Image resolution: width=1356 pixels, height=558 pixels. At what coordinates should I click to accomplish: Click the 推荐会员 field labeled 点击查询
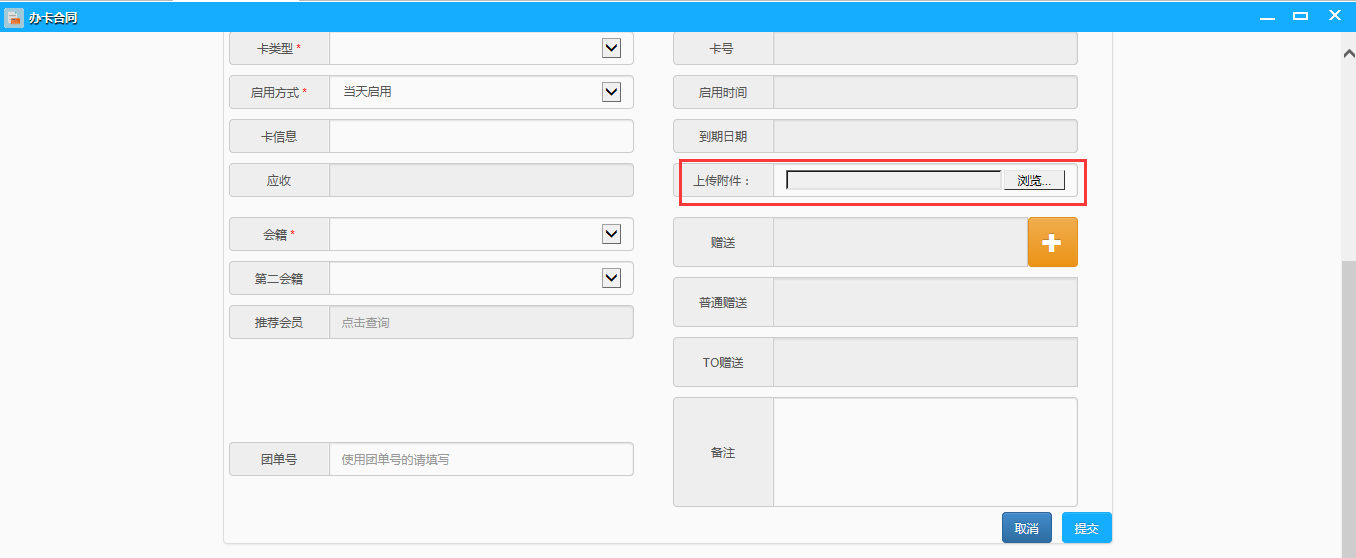[481, 322]
